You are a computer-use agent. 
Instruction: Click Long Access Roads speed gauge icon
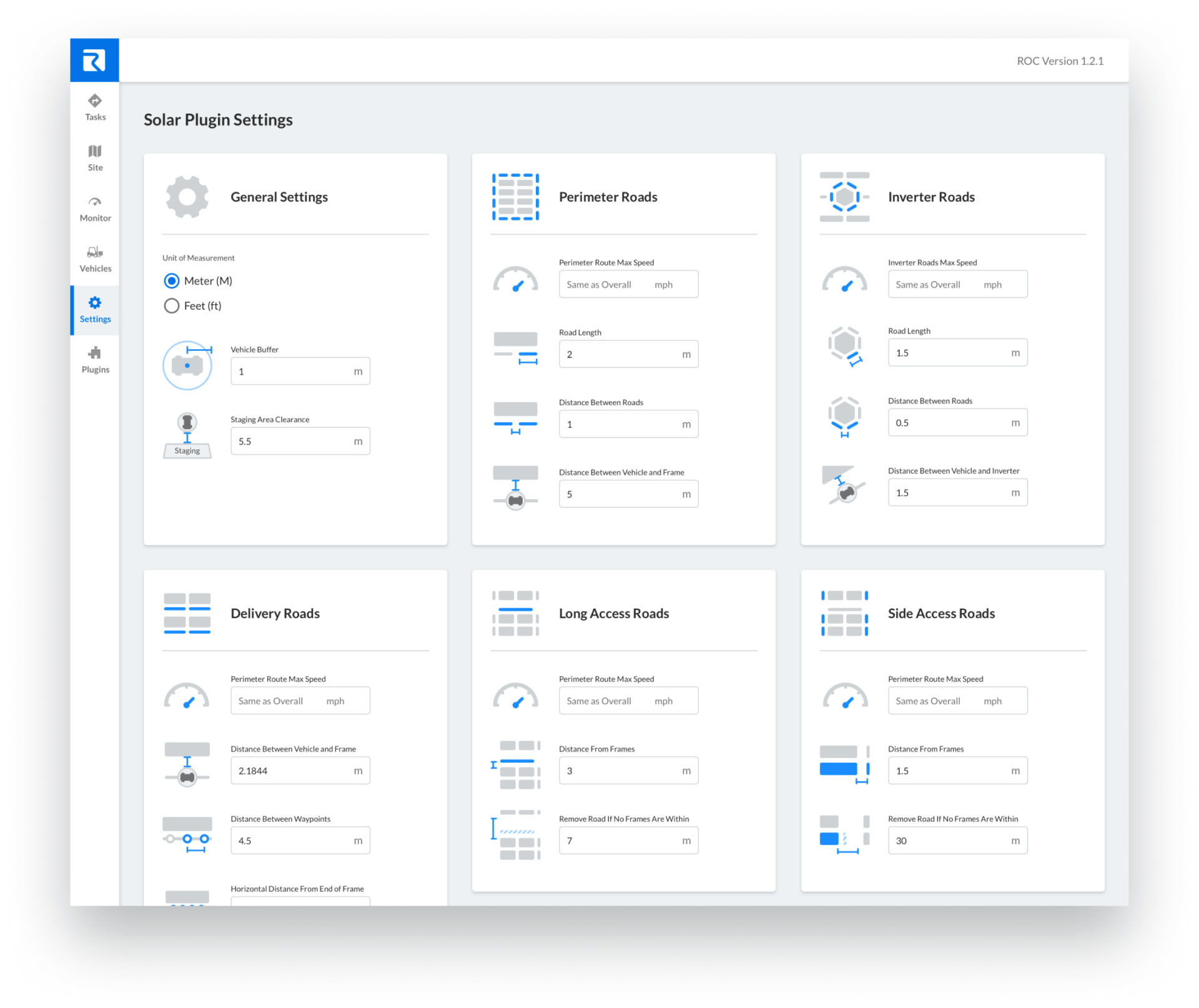pyautogui.click(x=515, y=696)
